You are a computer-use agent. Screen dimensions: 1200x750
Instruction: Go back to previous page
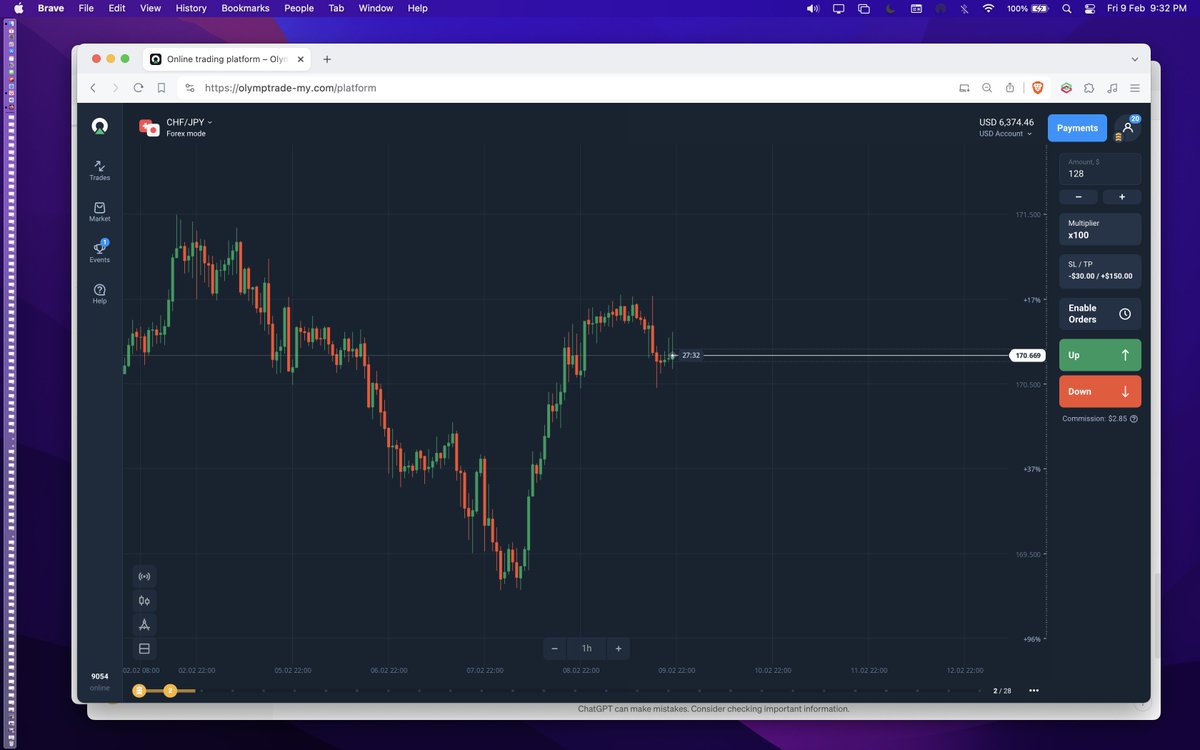(x=93, y=88)
